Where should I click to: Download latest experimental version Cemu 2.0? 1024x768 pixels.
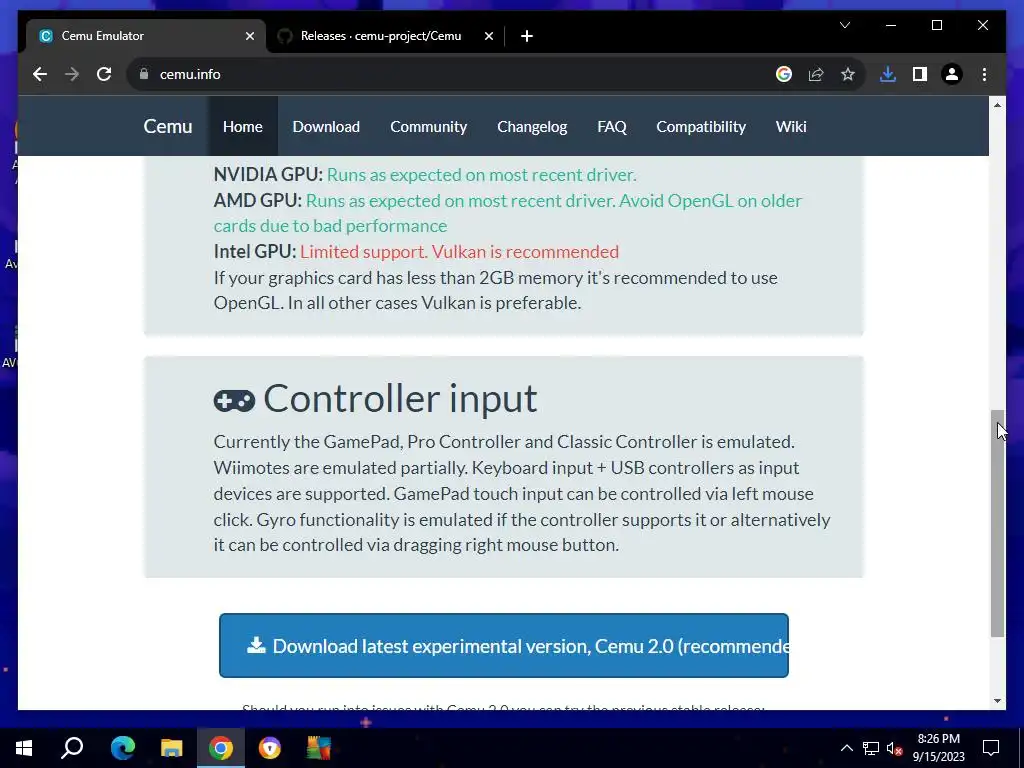click(504, 645)
